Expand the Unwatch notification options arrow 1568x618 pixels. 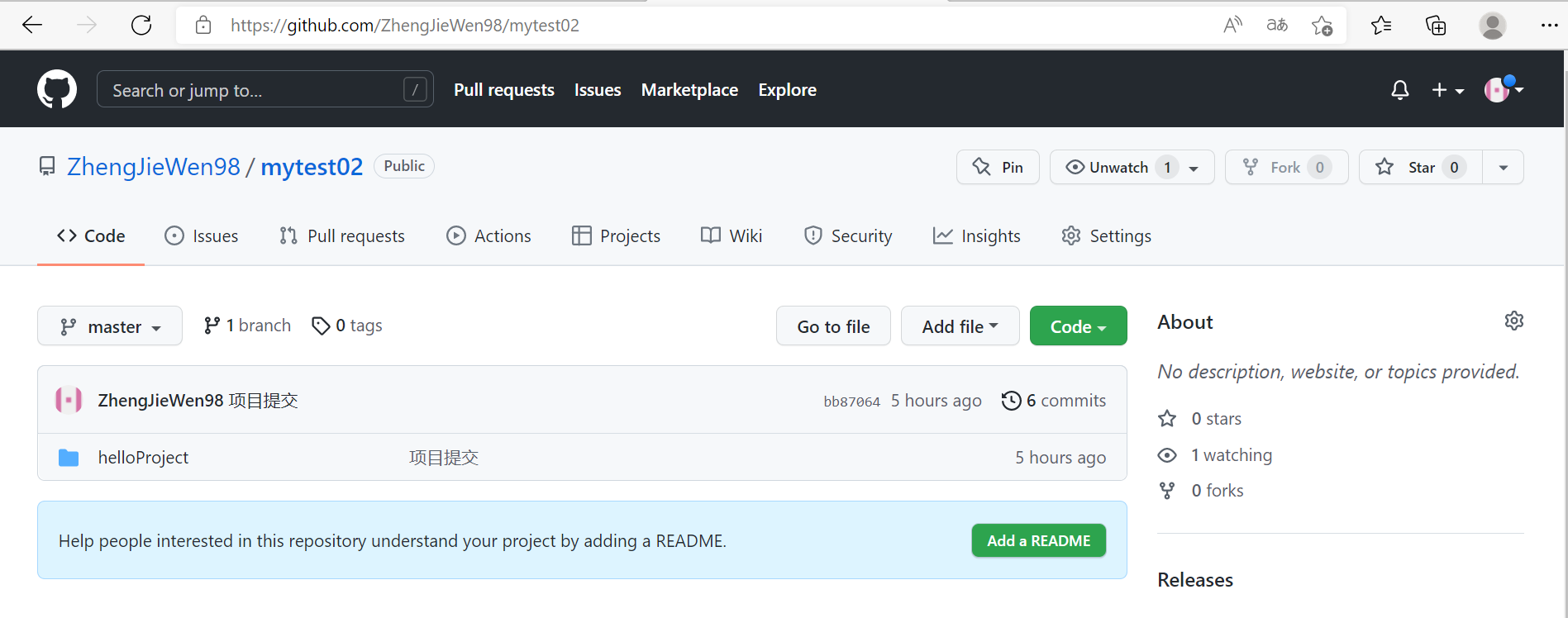pyautogui.click(x=1194, y=168)
